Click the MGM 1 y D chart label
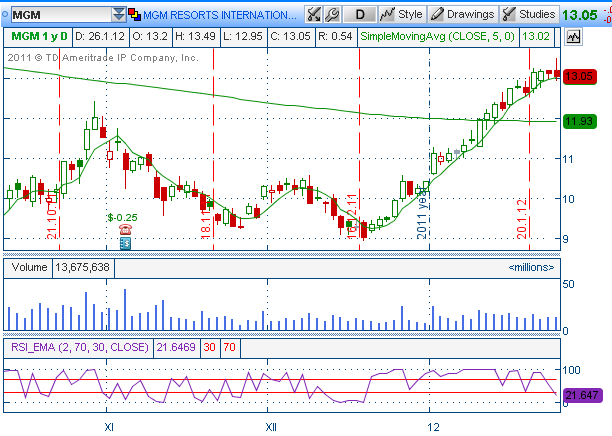Viewport: 612px width, 436px height. tap(39, 37)
